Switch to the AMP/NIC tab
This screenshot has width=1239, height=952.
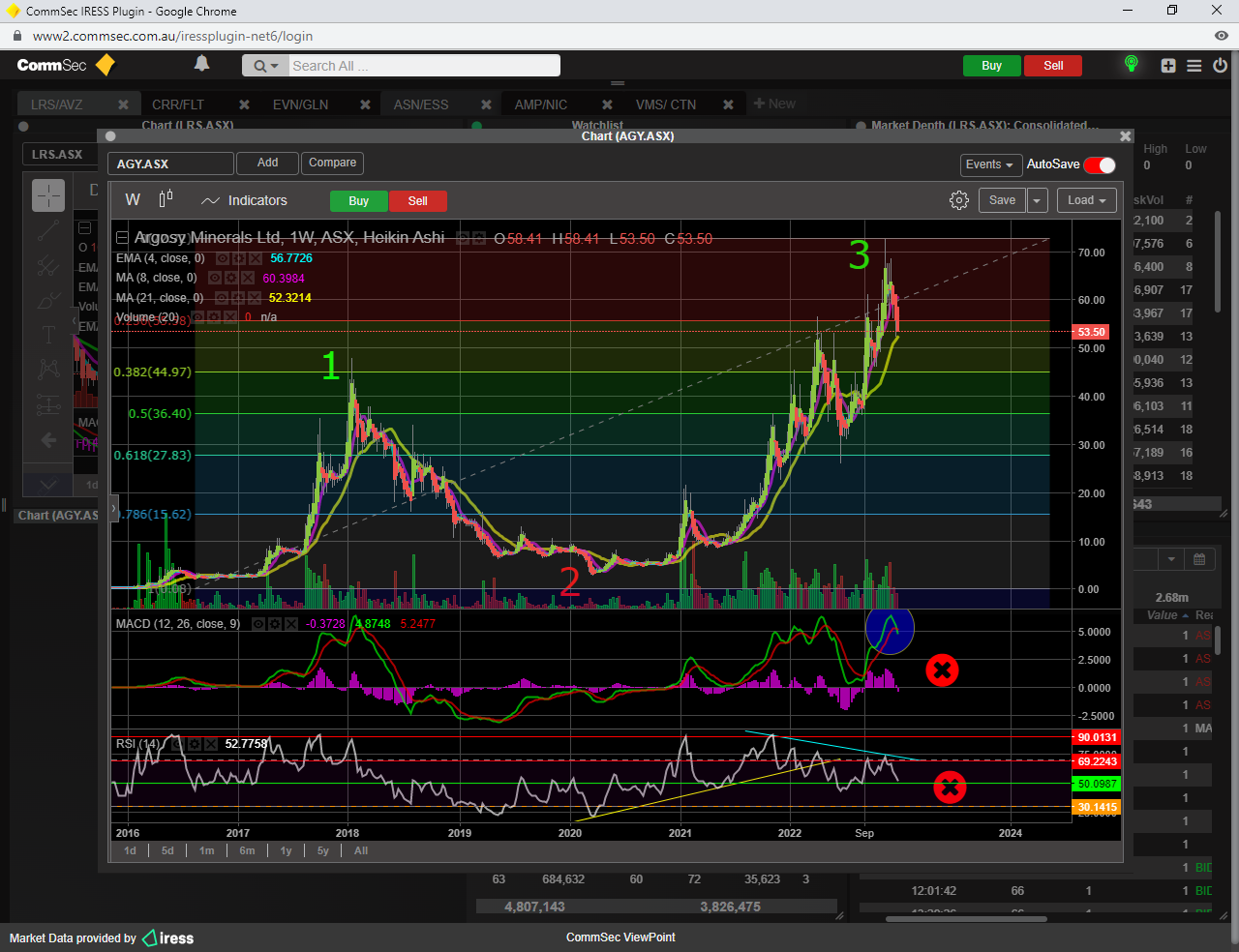541,104
